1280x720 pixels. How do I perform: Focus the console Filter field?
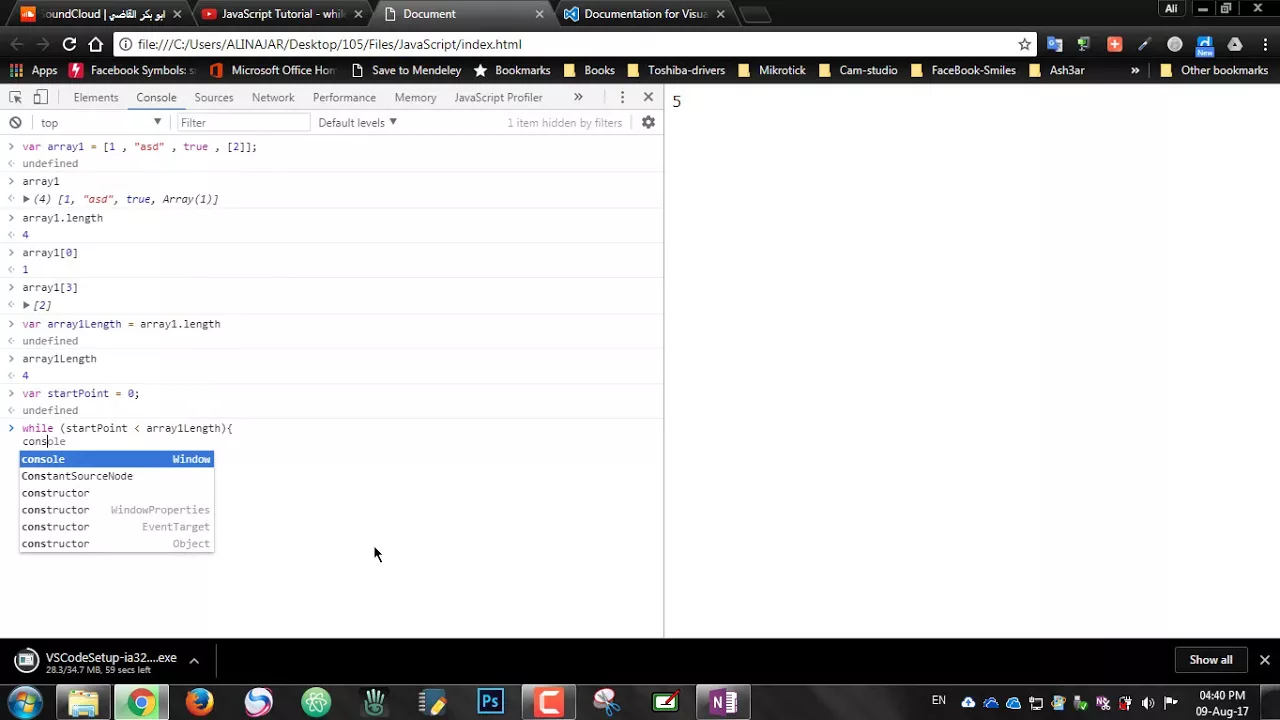243,122
